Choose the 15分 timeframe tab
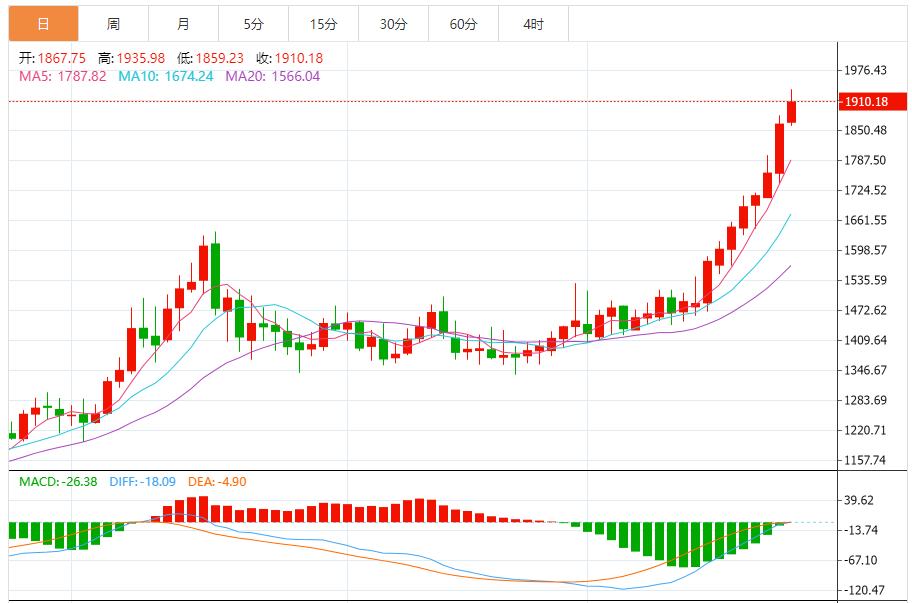This screenshot has height=603, width=912. (x=323, y=24)
